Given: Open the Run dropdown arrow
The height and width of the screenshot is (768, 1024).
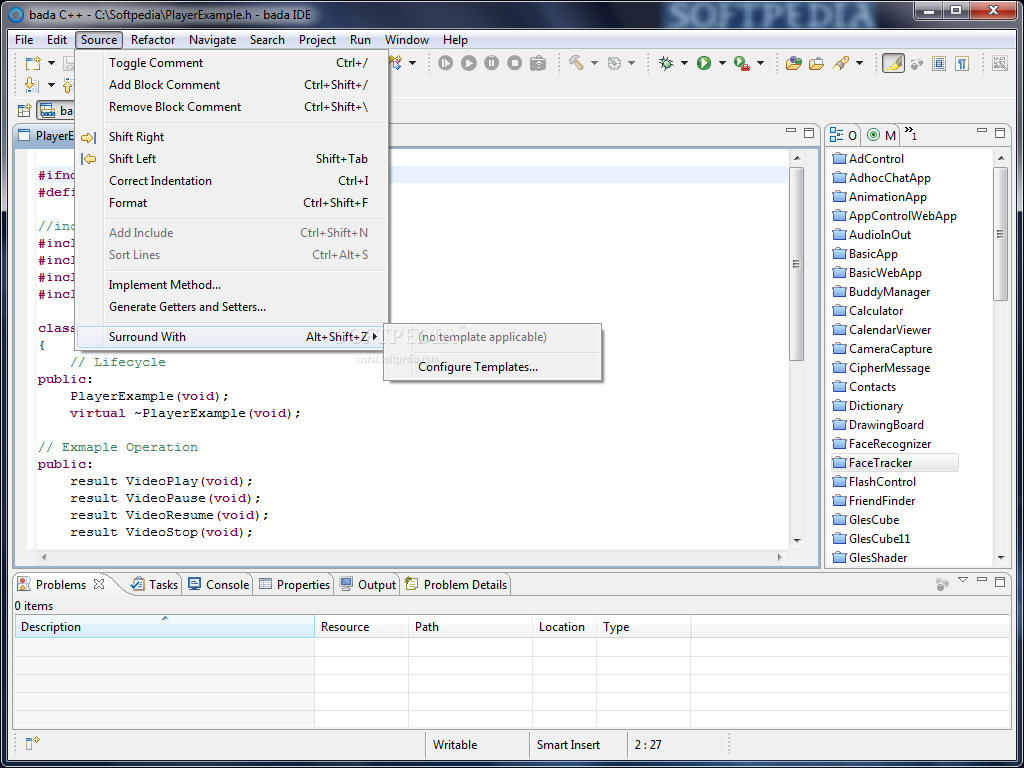Looking at the screenshot, I should pos(722,63).
